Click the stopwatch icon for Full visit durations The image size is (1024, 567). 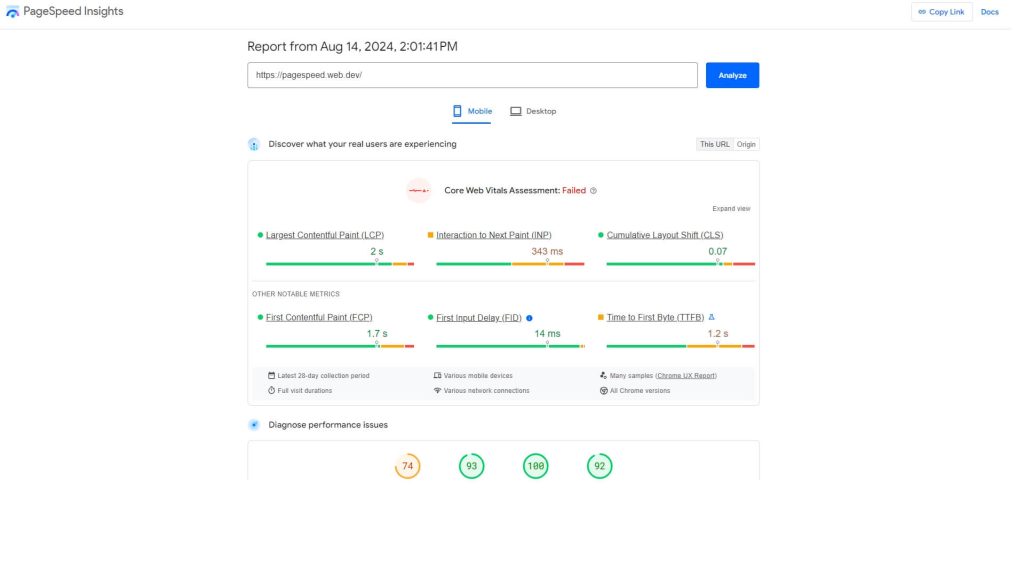[x=271, y=391]
